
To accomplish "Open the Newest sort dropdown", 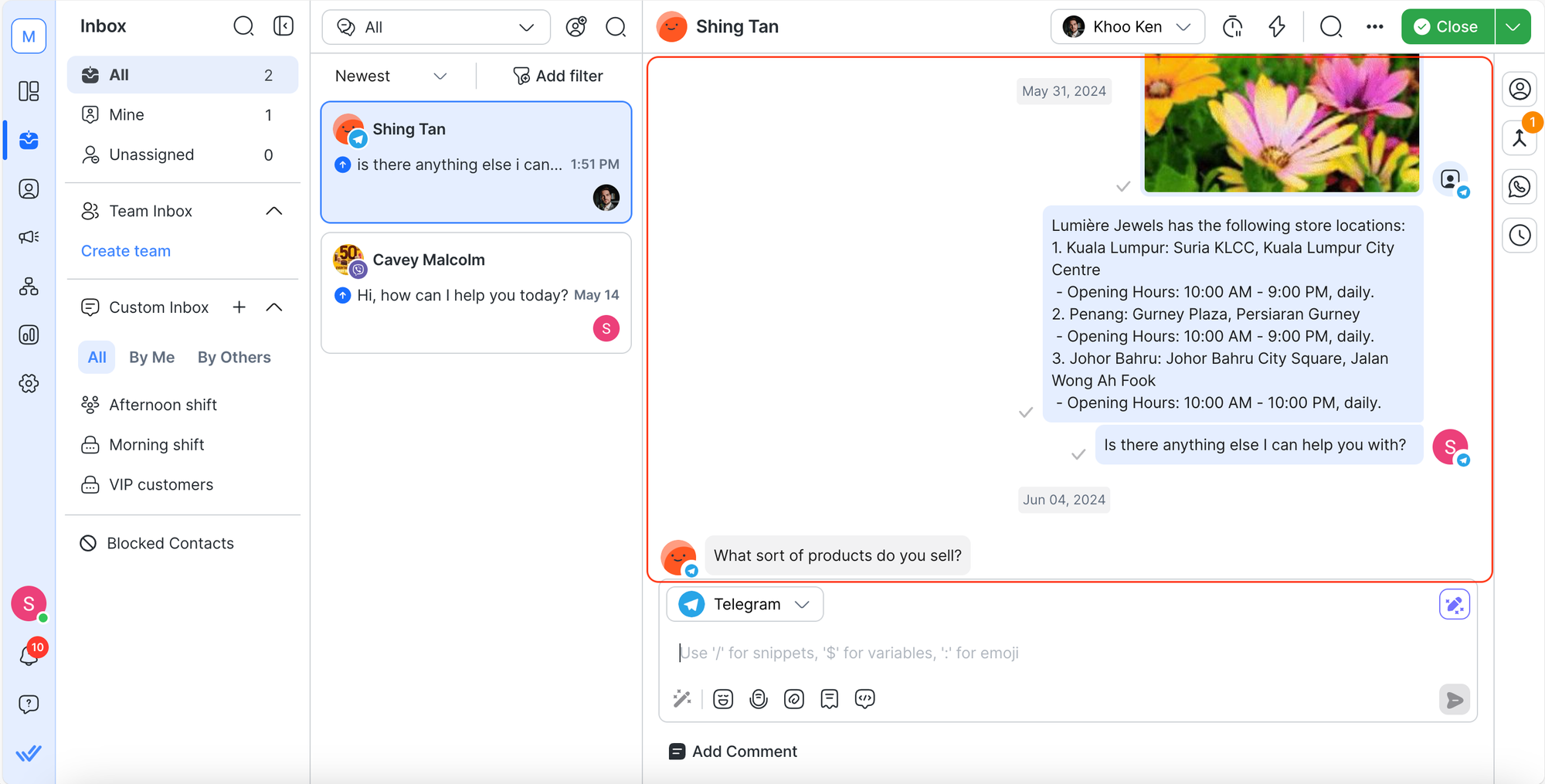I will click(391, 76).
